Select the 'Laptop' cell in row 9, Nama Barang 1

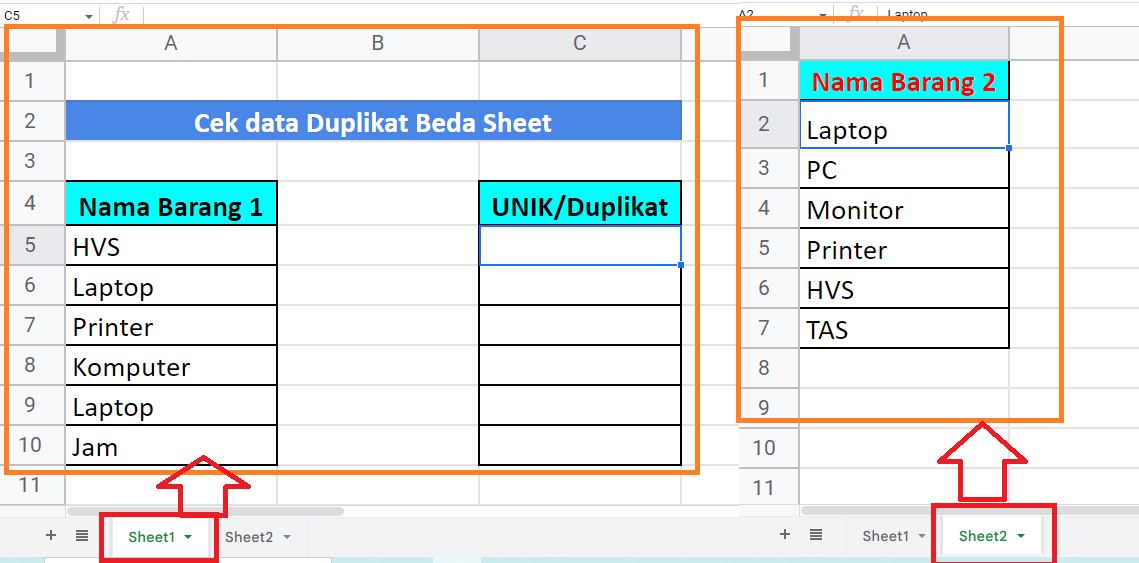point(171,405)
